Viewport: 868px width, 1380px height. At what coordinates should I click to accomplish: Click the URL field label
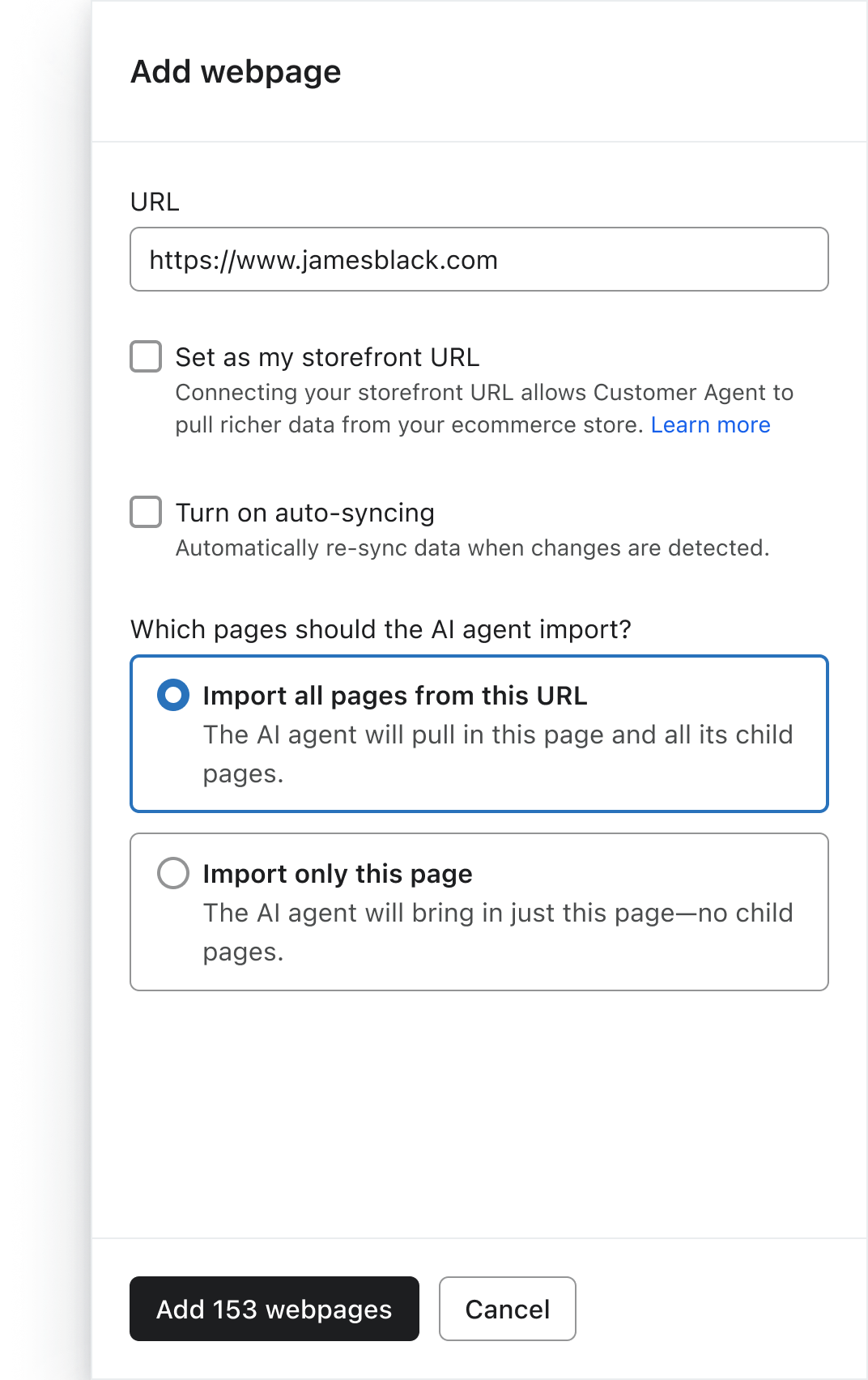[155, 202]
